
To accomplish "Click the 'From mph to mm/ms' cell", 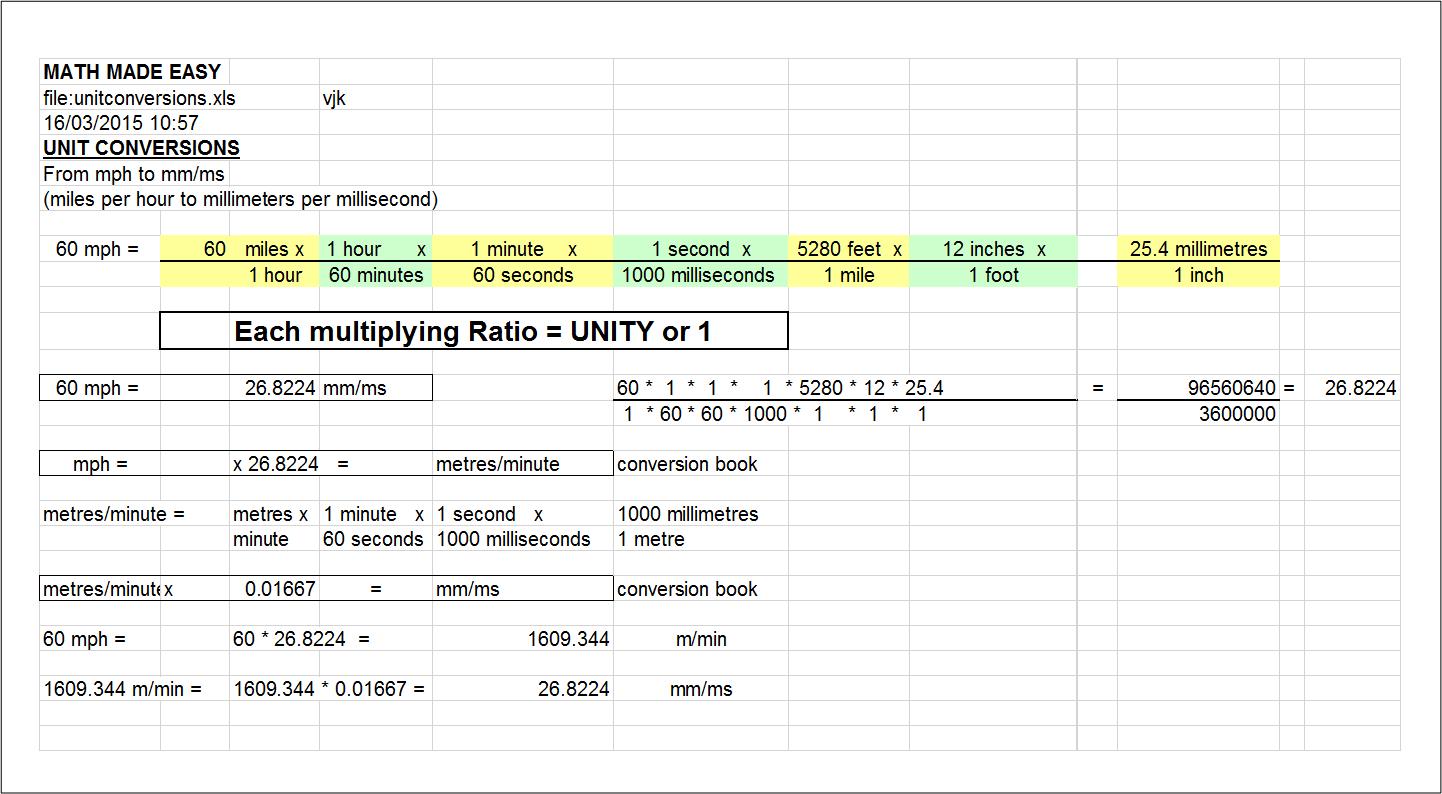I will pos(134,174).
